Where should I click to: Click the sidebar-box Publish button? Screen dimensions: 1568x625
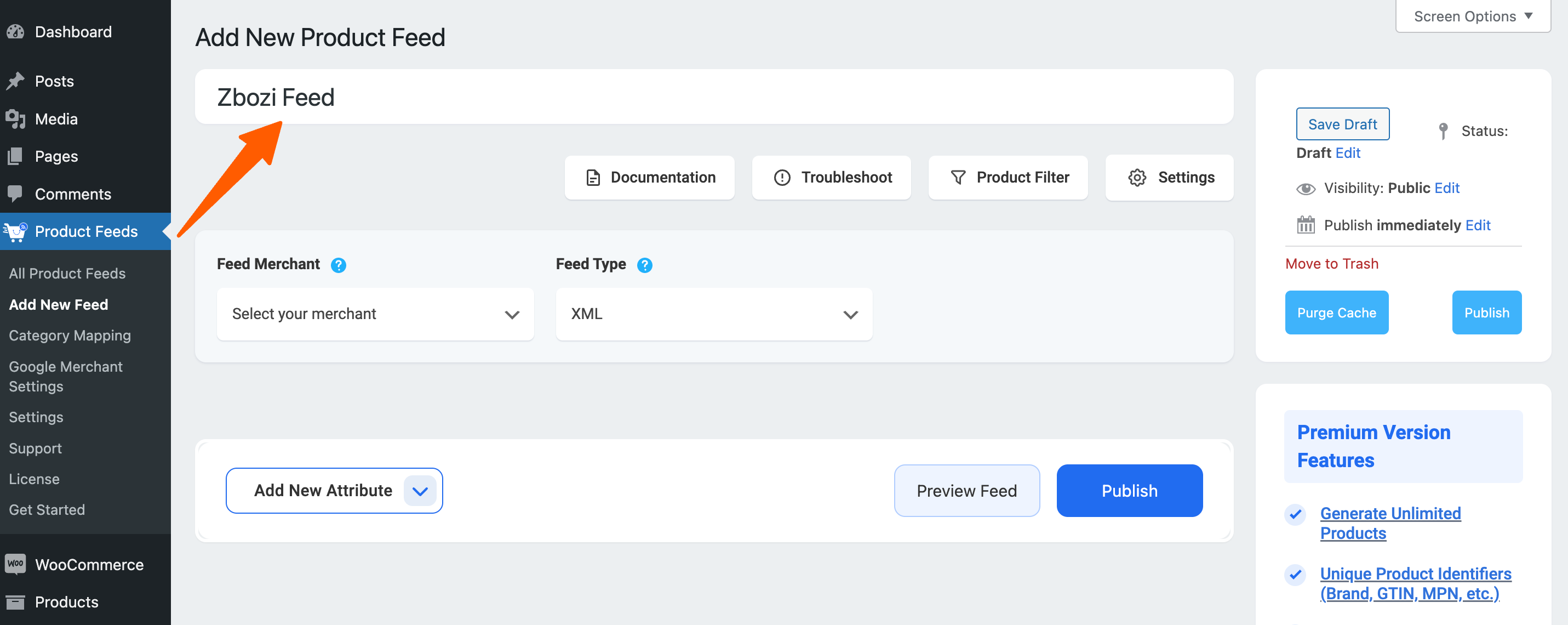tap(1486, 312)
